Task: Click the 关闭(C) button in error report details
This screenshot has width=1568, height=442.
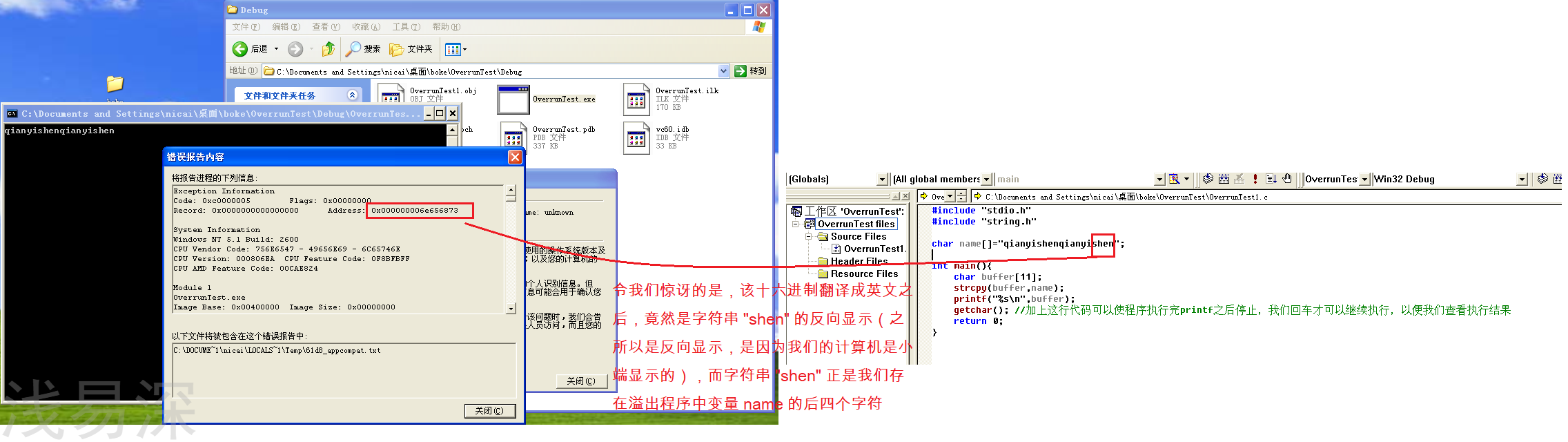Action: point(489,411)
